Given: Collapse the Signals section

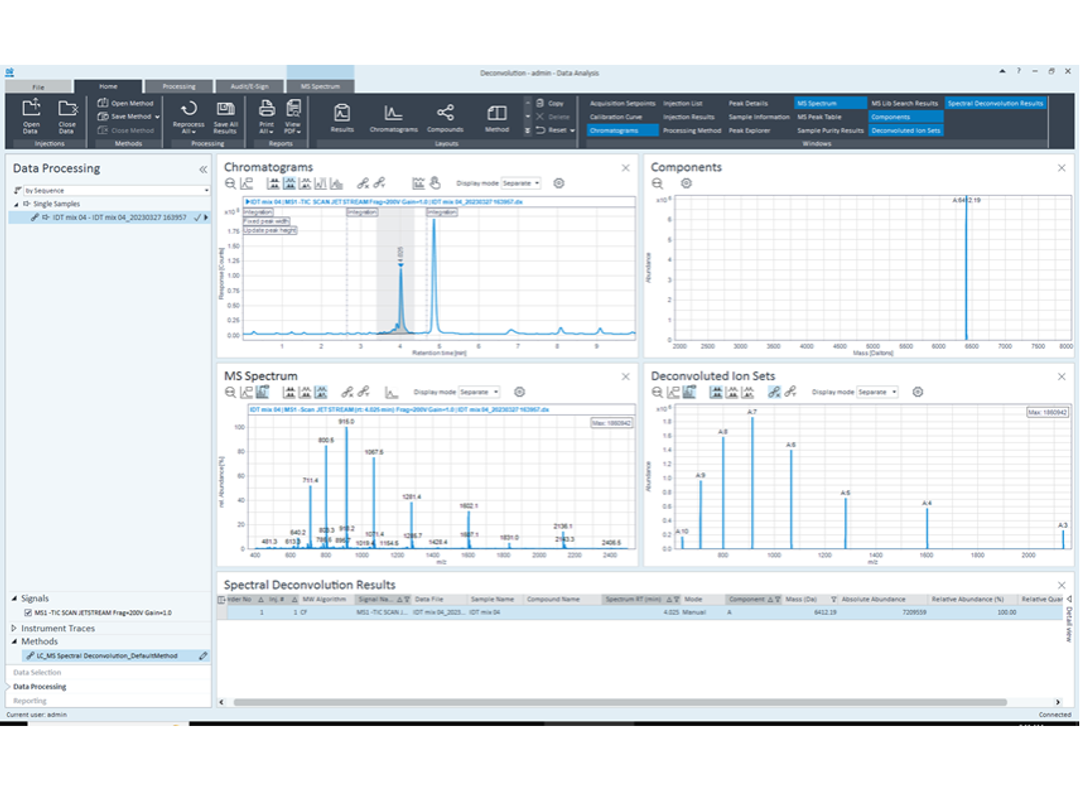Looking at the screenshot, I should click(14, 599).
